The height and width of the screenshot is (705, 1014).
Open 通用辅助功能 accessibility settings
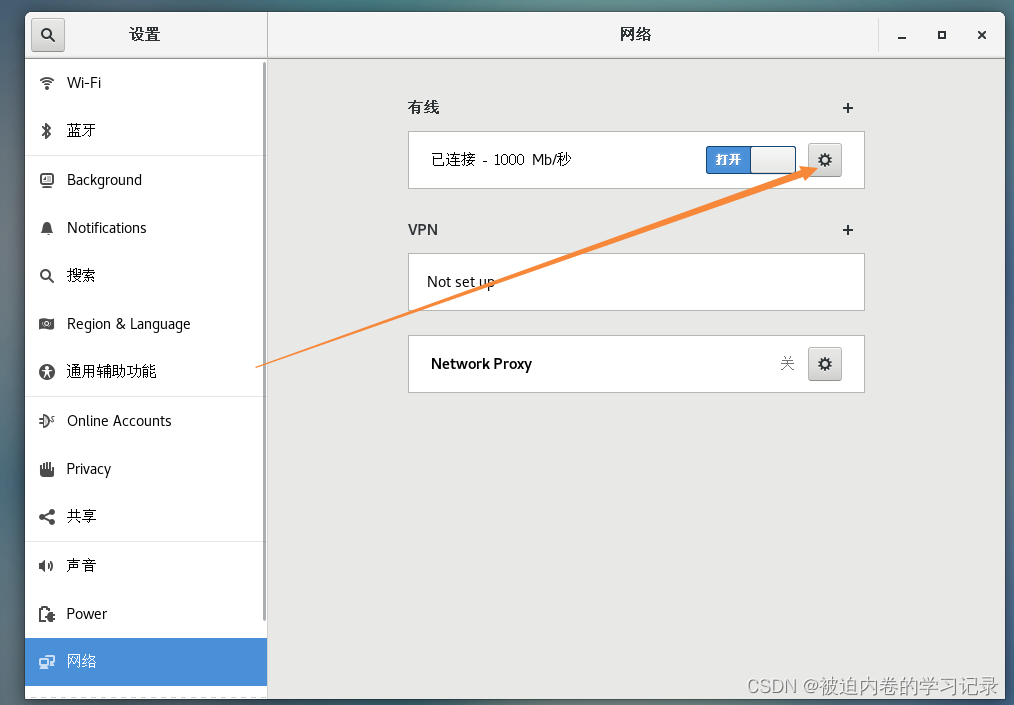tap(145, 371)
